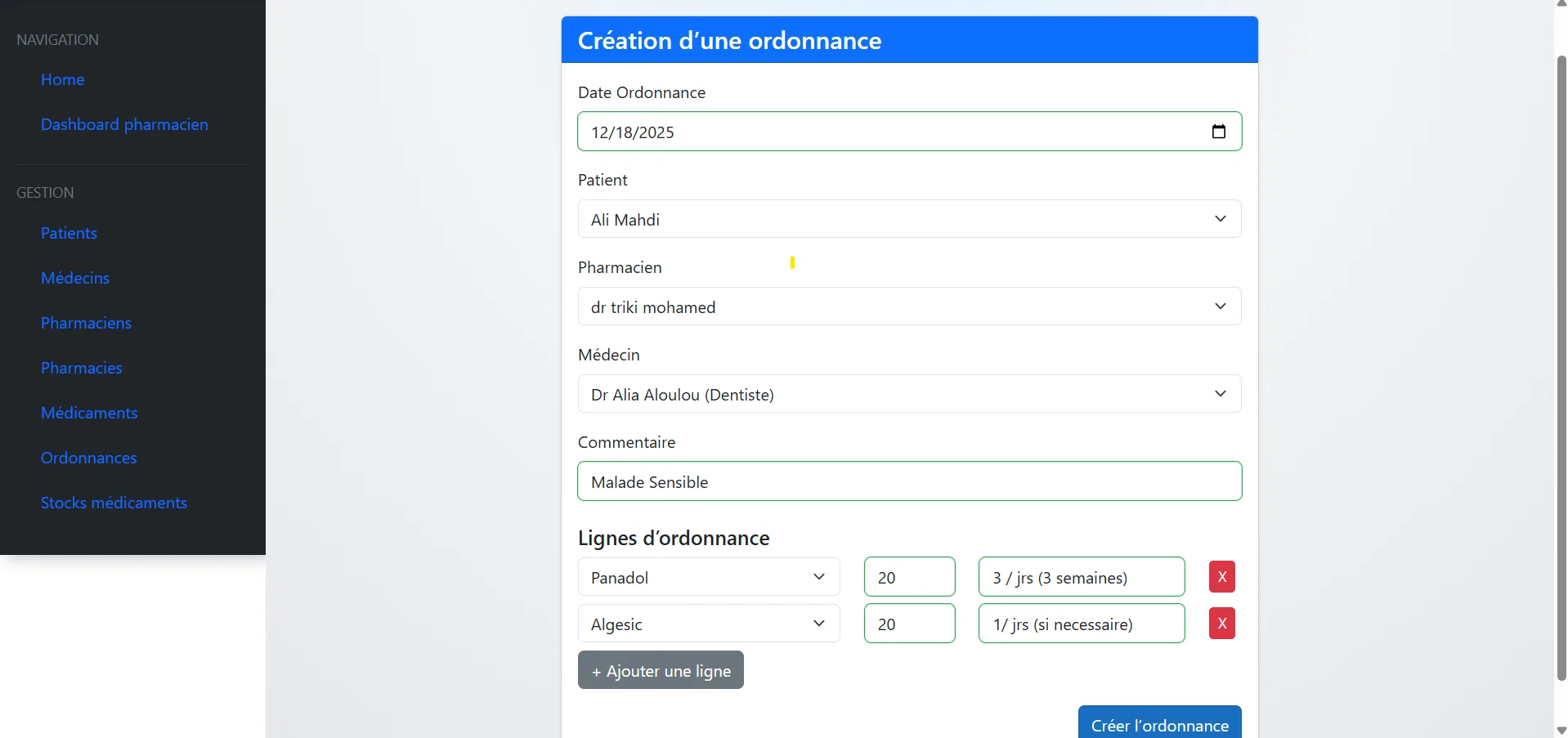This screenshot has width=1568, height=738.
Task: Open the Pharmacien dropdown with dr triki mohamed
Action: (909, 306)
